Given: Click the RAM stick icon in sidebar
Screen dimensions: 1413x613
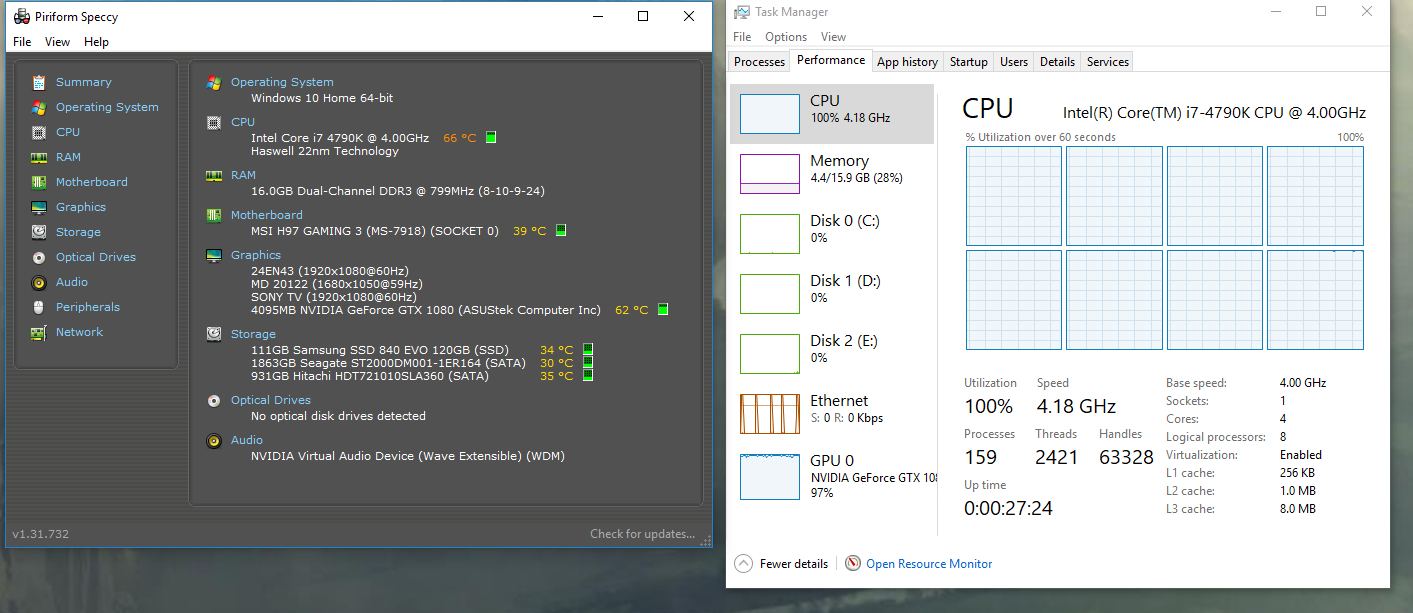Looking at the screenshot, I should click(39, 157).
